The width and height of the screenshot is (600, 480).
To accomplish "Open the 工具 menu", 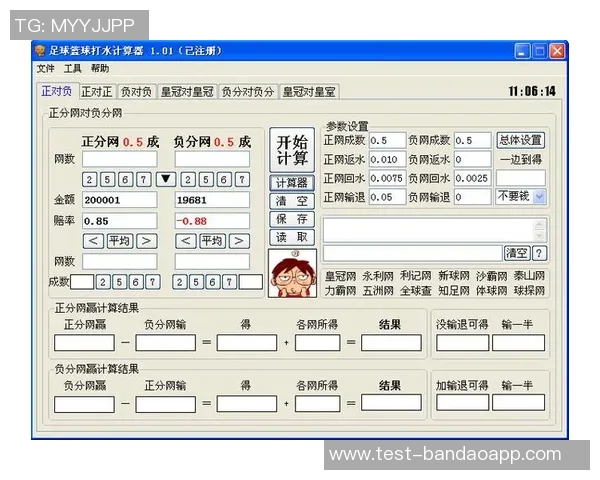I will 73,69.
